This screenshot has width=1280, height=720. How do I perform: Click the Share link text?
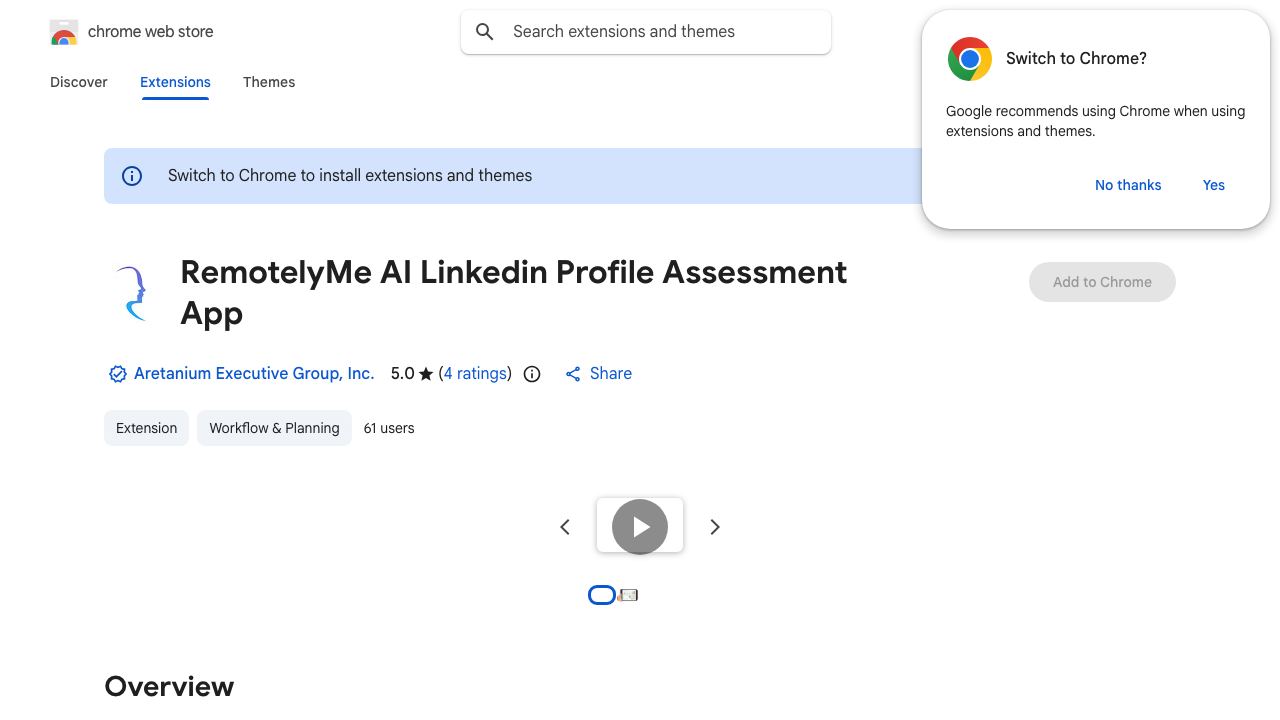click(611, 373)
